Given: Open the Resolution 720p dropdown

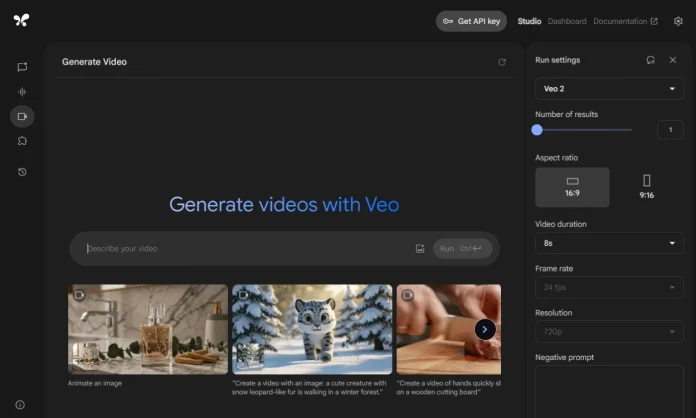Looking at the screenshot, I should [x=609, y=332].
